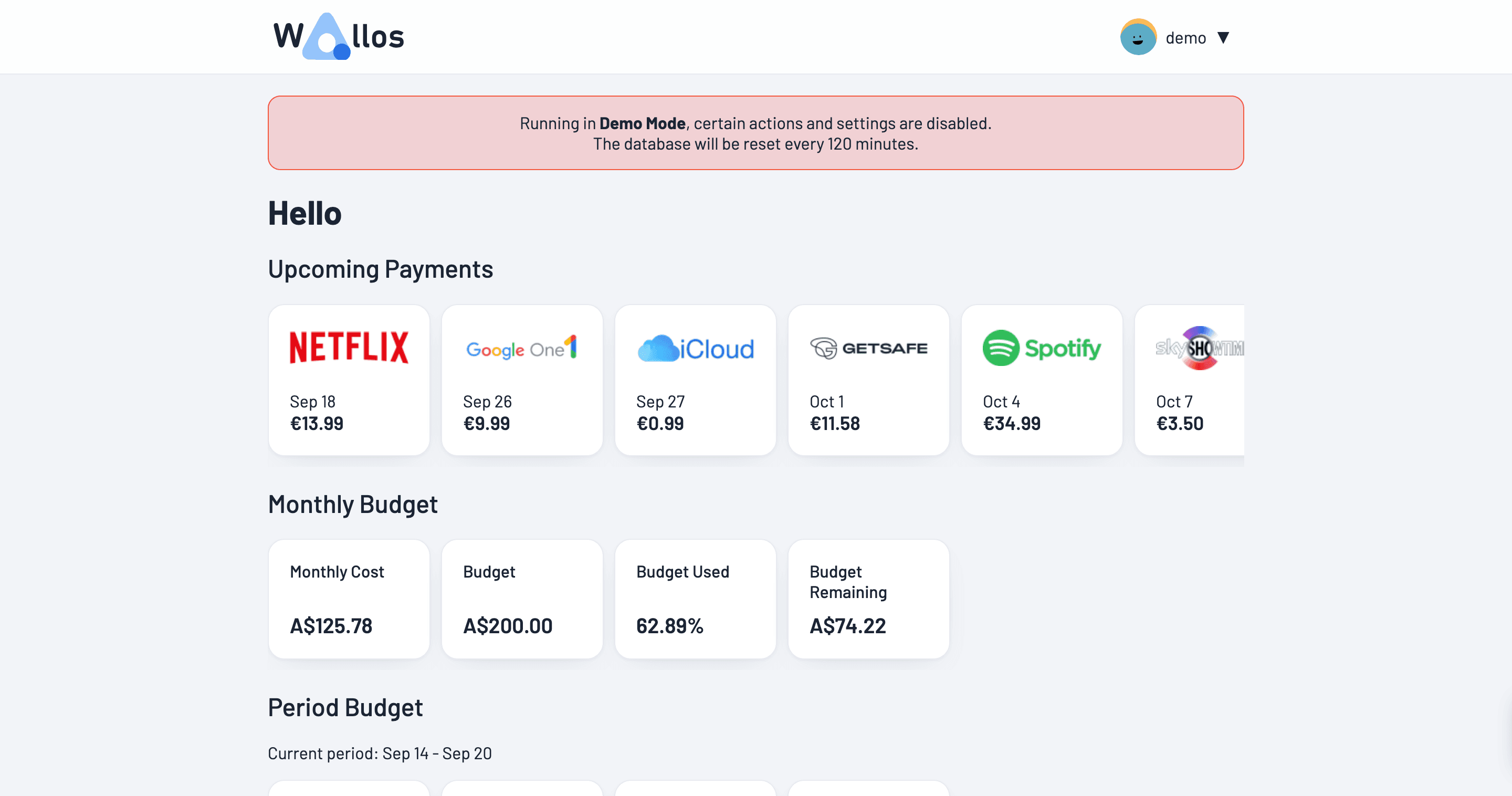Click the current period Sep 14 - Sep 20 text
The width and height of the screenshot is (1512, 796).
pyautogui.click(x=380, y=754)
